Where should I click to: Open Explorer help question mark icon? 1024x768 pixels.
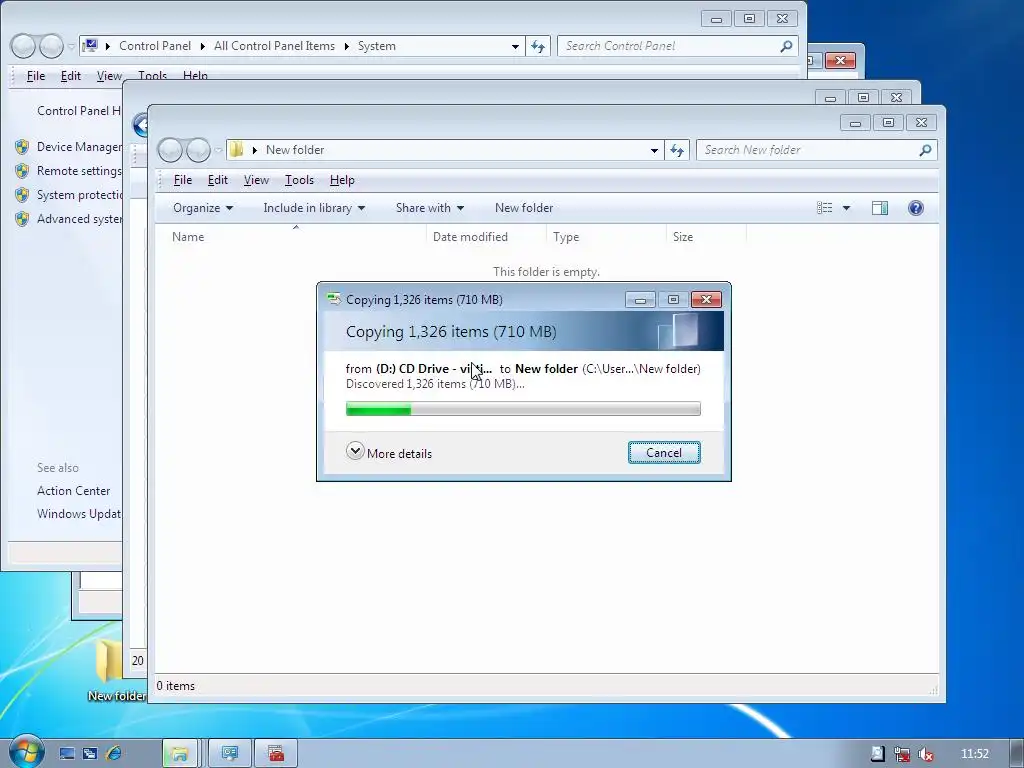(916, 208)
